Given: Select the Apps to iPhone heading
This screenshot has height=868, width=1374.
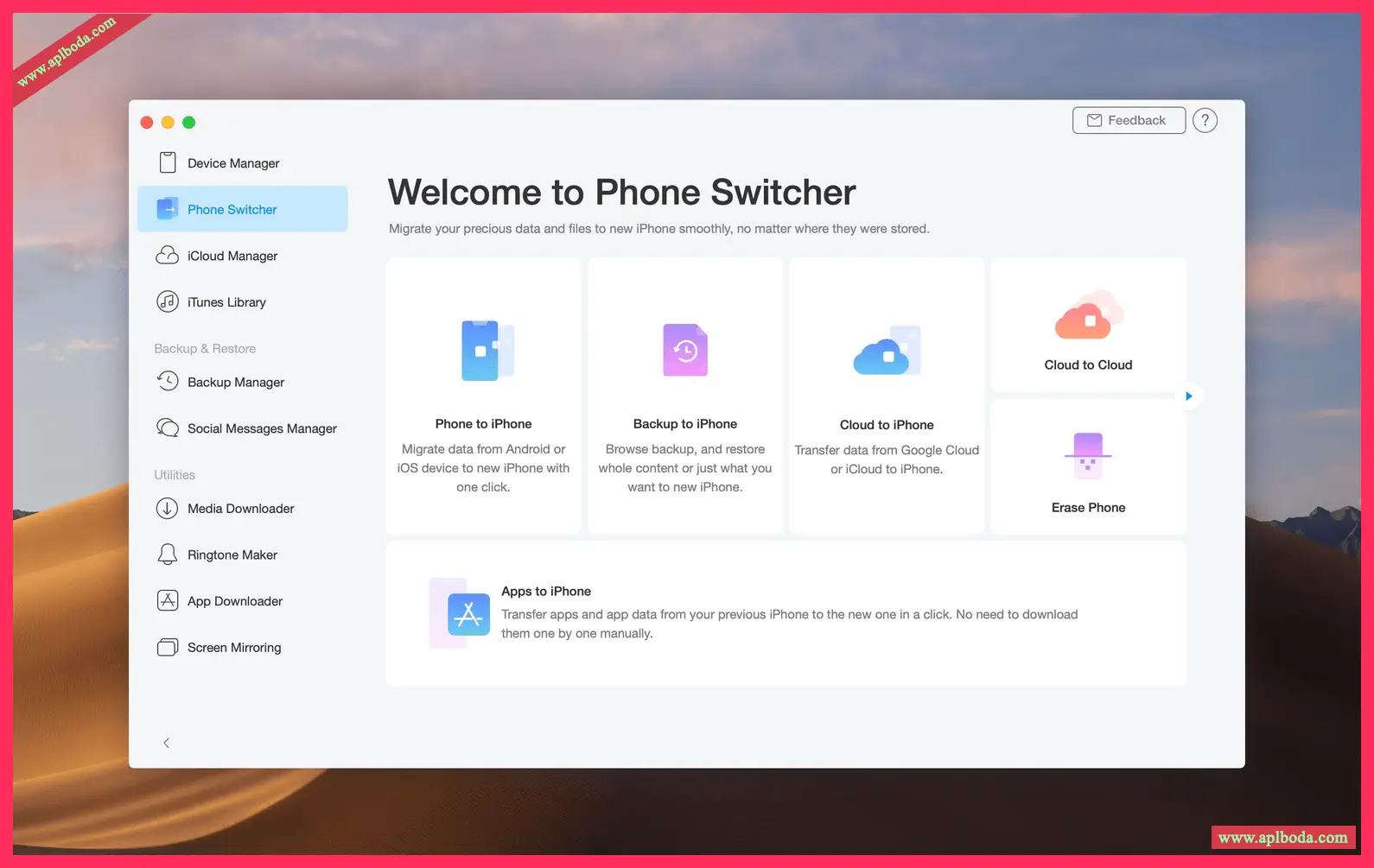Looking at the screenshot, I should (546, 592).
